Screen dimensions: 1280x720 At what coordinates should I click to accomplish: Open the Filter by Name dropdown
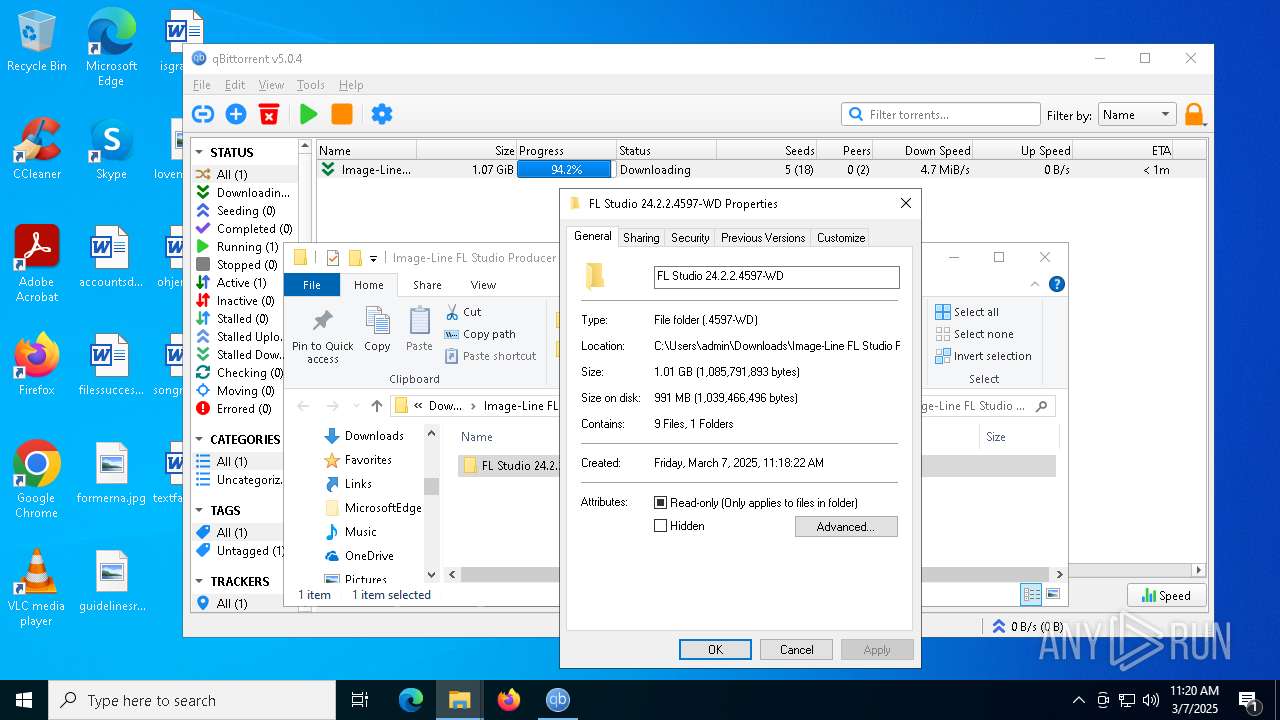pos(1137,115)
